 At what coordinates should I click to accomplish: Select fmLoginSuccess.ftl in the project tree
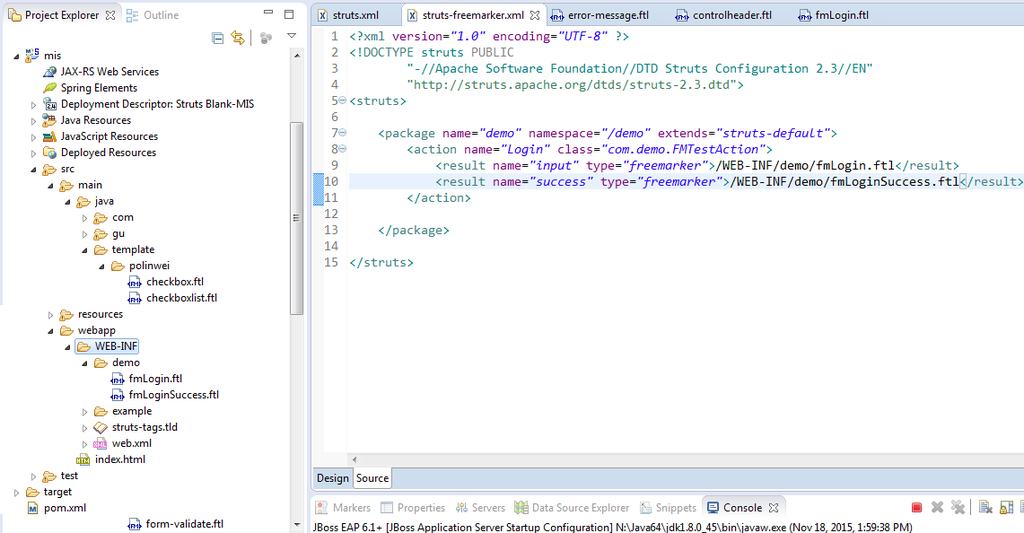173,395
